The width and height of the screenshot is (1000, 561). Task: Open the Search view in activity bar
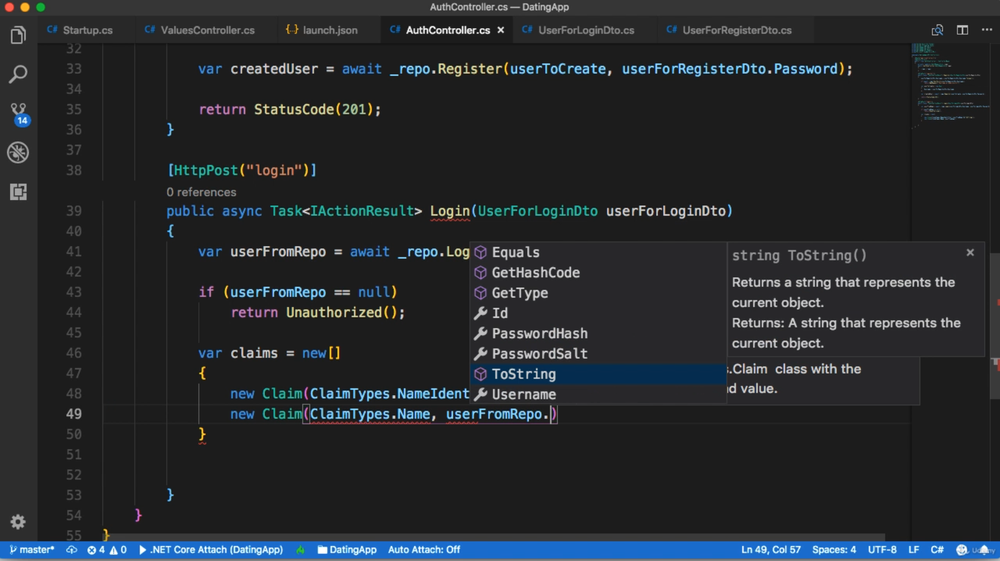[x=18, y=74]
